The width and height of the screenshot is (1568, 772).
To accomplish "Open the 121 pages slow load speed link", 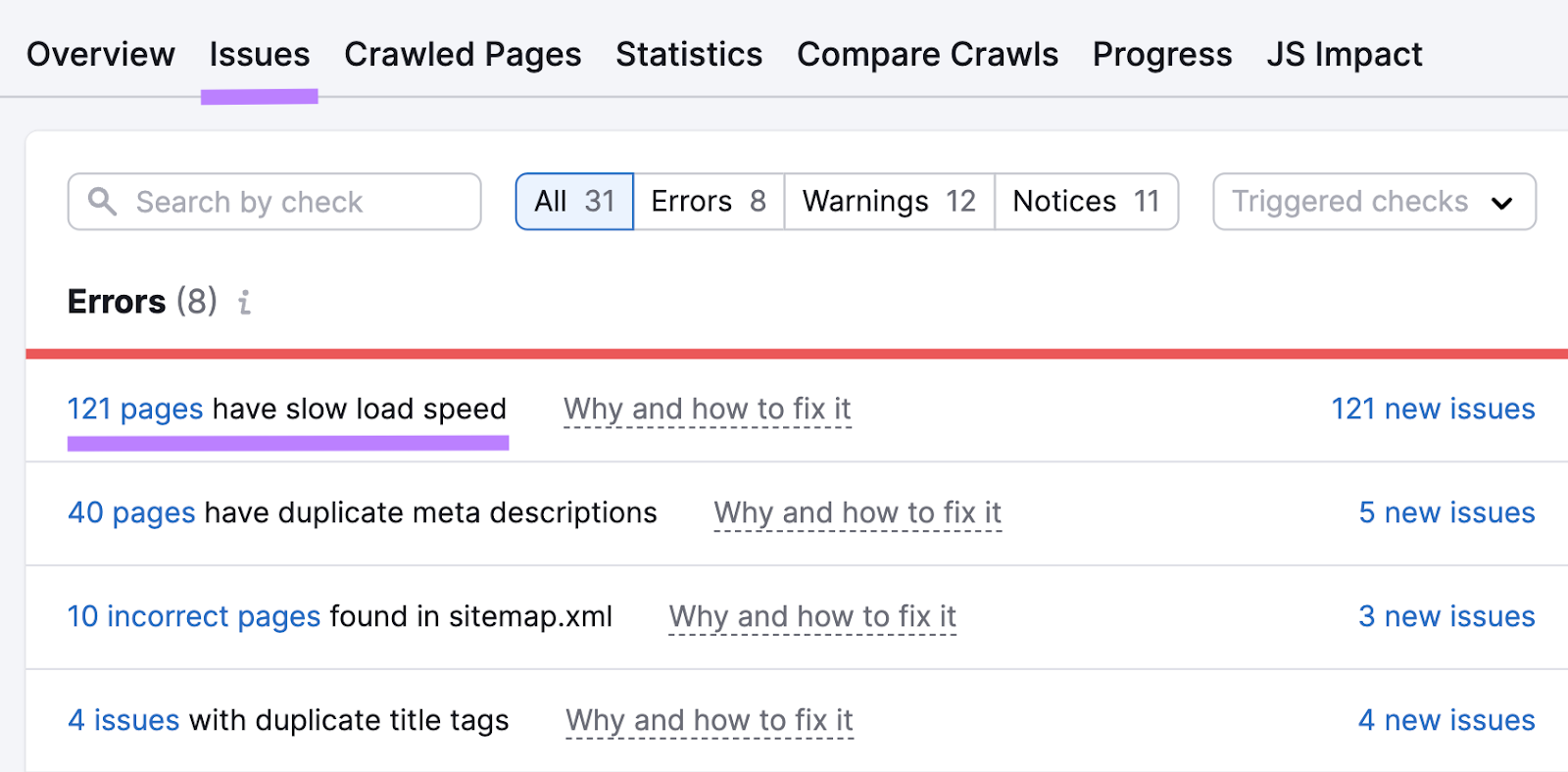I will pos(135,409).
